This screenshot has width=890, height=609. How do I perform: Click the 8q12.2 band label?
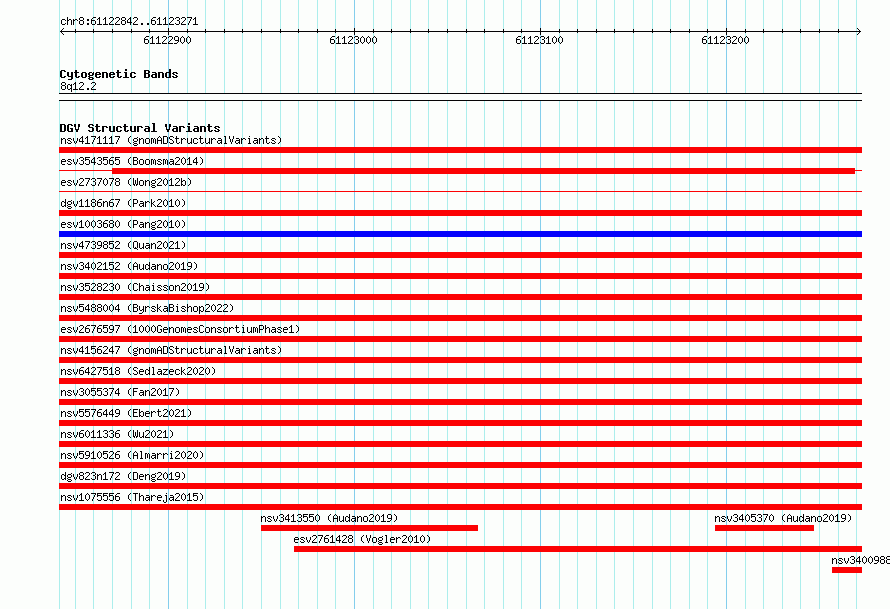coord(78,86)
